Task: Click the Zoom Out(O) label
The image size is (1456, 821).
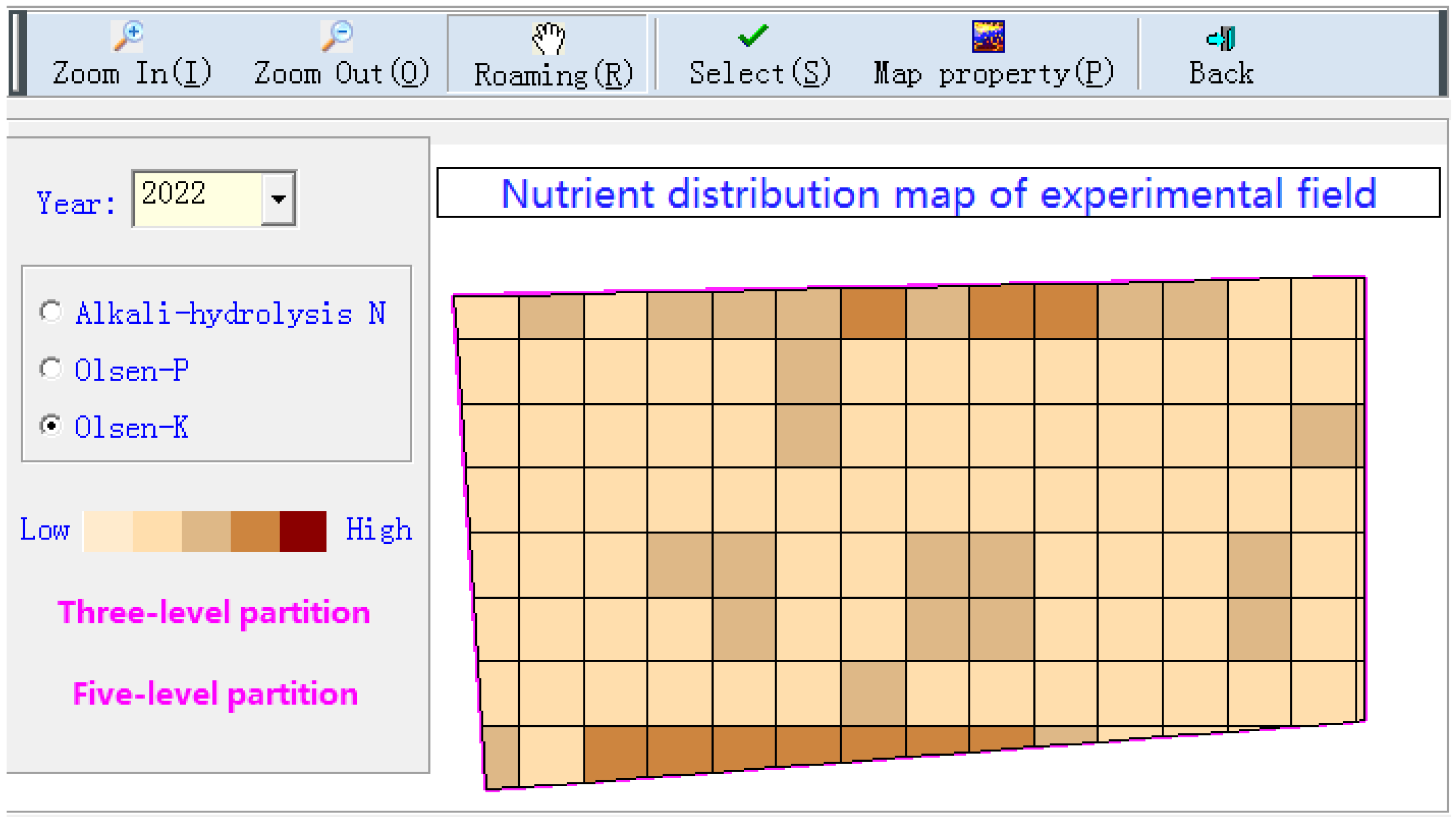Action: tap(341, 73)
